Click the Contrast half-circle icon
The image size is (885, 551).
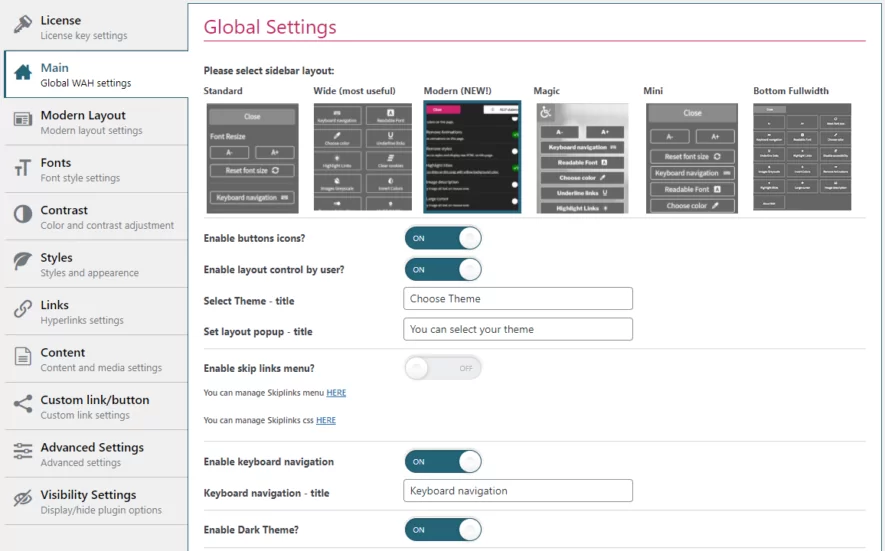point(23,214)
